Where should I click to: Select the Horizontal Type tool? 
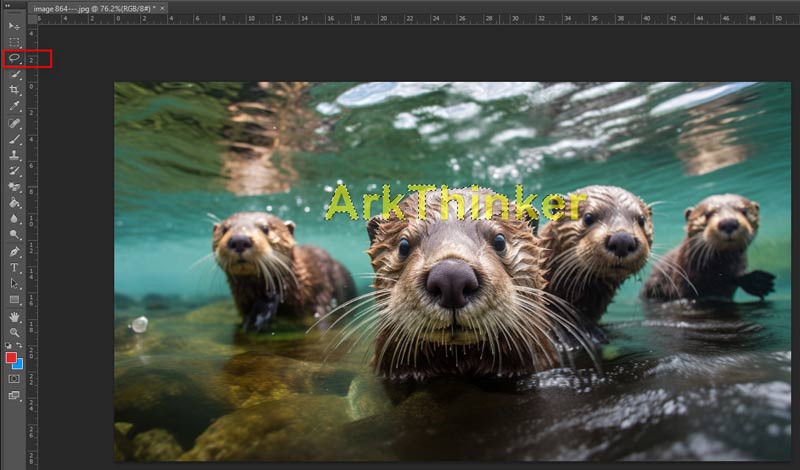click(x=14, y=267)
